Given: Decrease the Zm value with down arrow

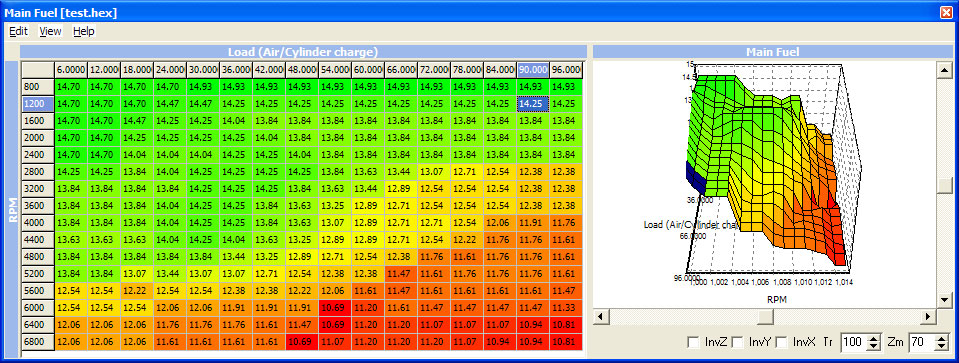Looking at the screenshot, I should (x=941, y=346).
